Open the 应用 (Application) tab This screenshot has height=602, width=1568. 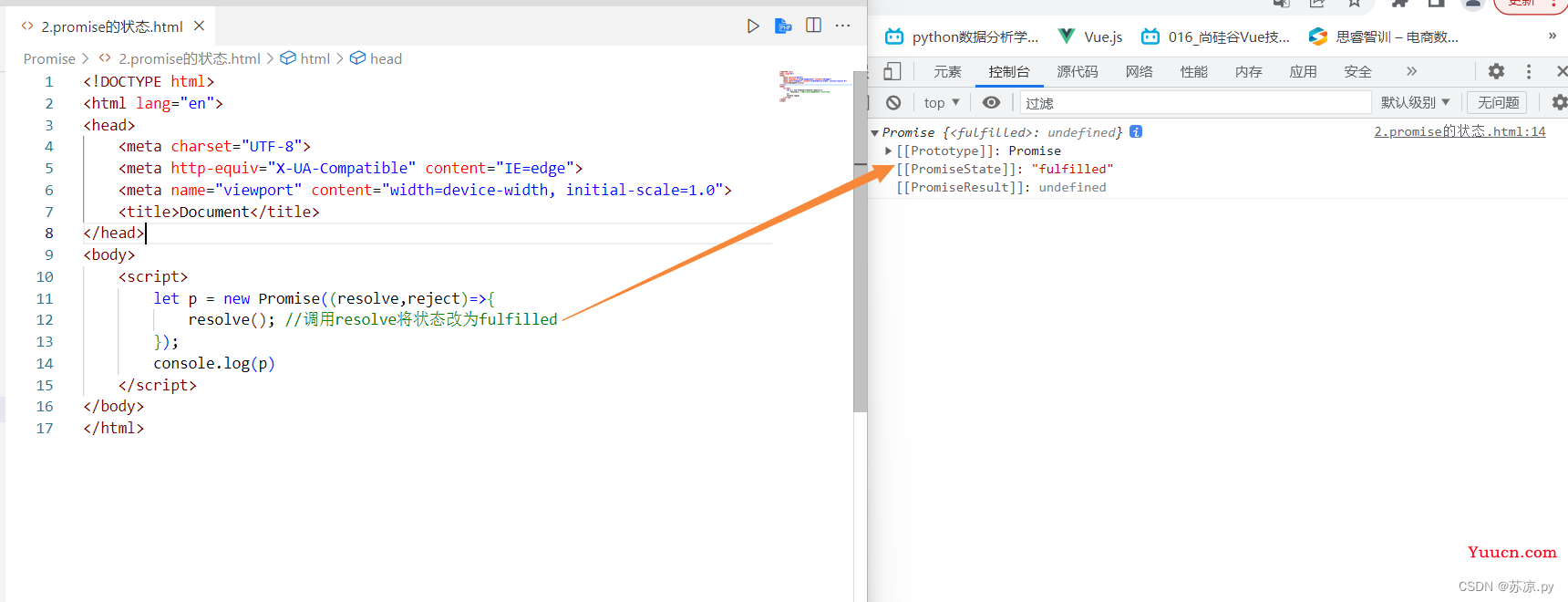(1304, 72)
